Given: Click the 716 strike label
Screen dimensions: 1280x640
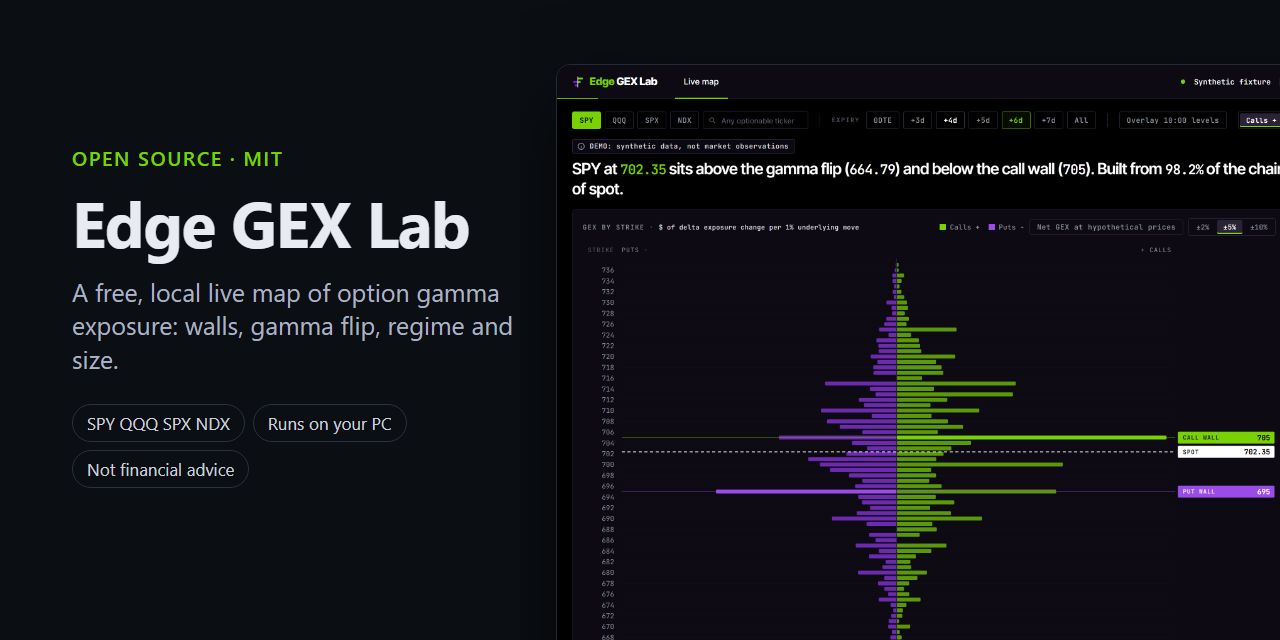Looking at the screenshot, I should click(x=608, y=378).
